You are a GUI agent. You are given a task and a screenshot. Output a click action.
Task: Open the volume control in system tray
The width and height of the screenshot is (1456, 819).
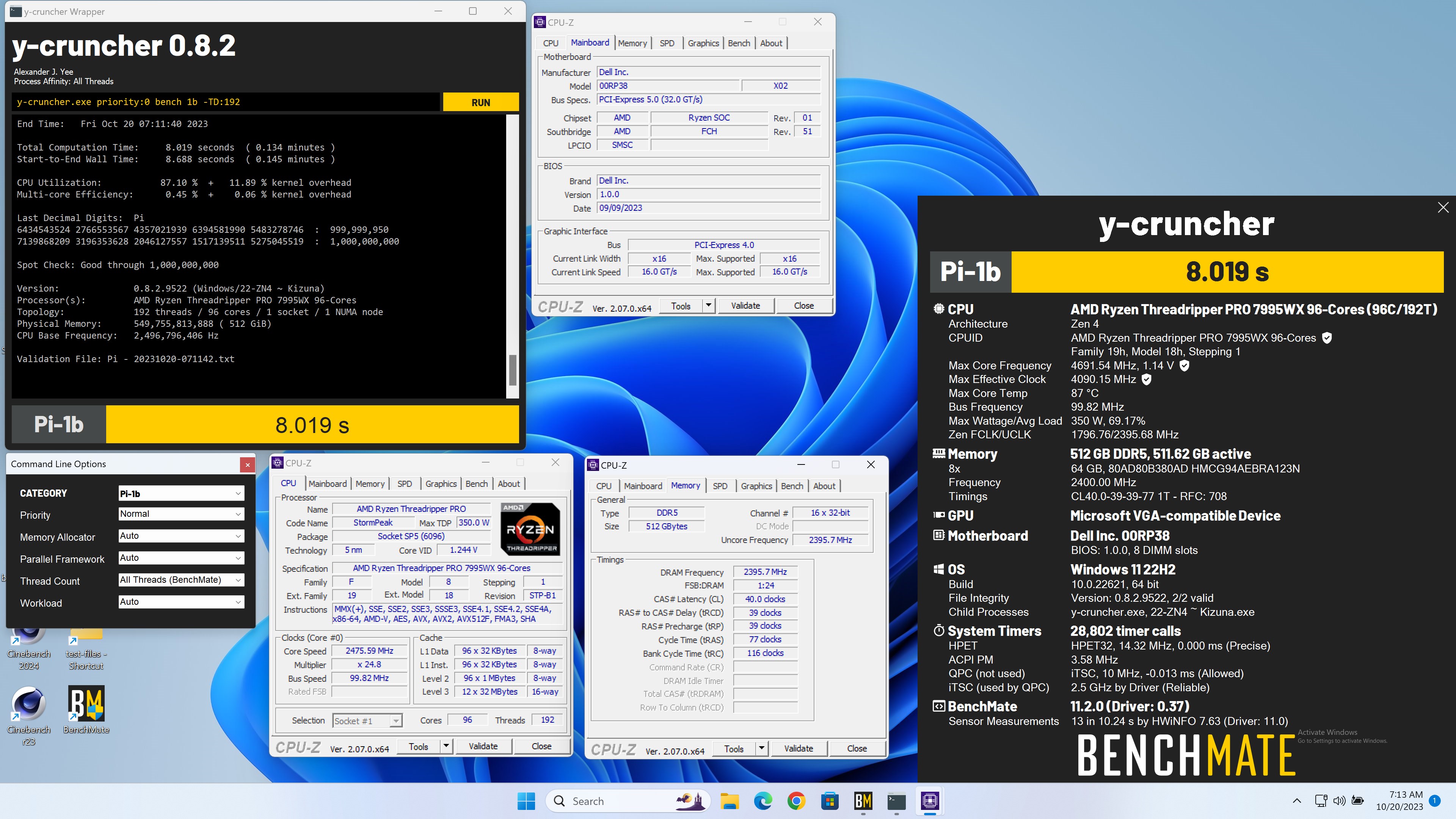click(x=1339, y=801)
